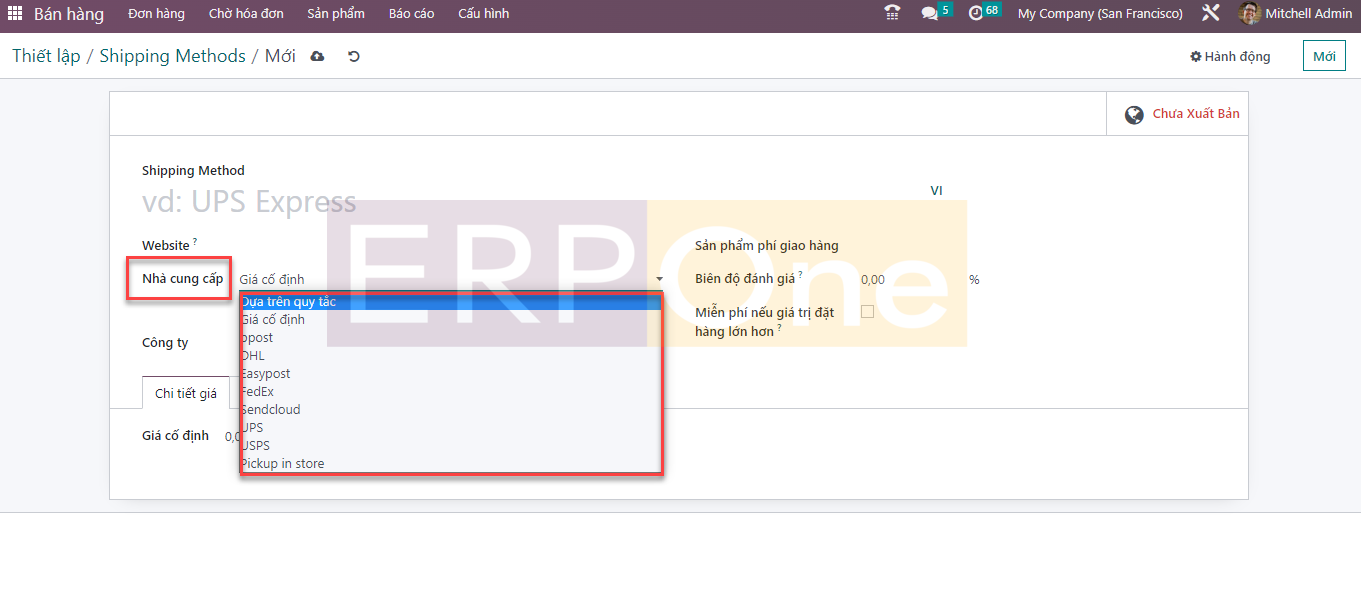Open the Báo cáo menu
The height and width of the screenshot is (600, 1361).
pos(411,14)
